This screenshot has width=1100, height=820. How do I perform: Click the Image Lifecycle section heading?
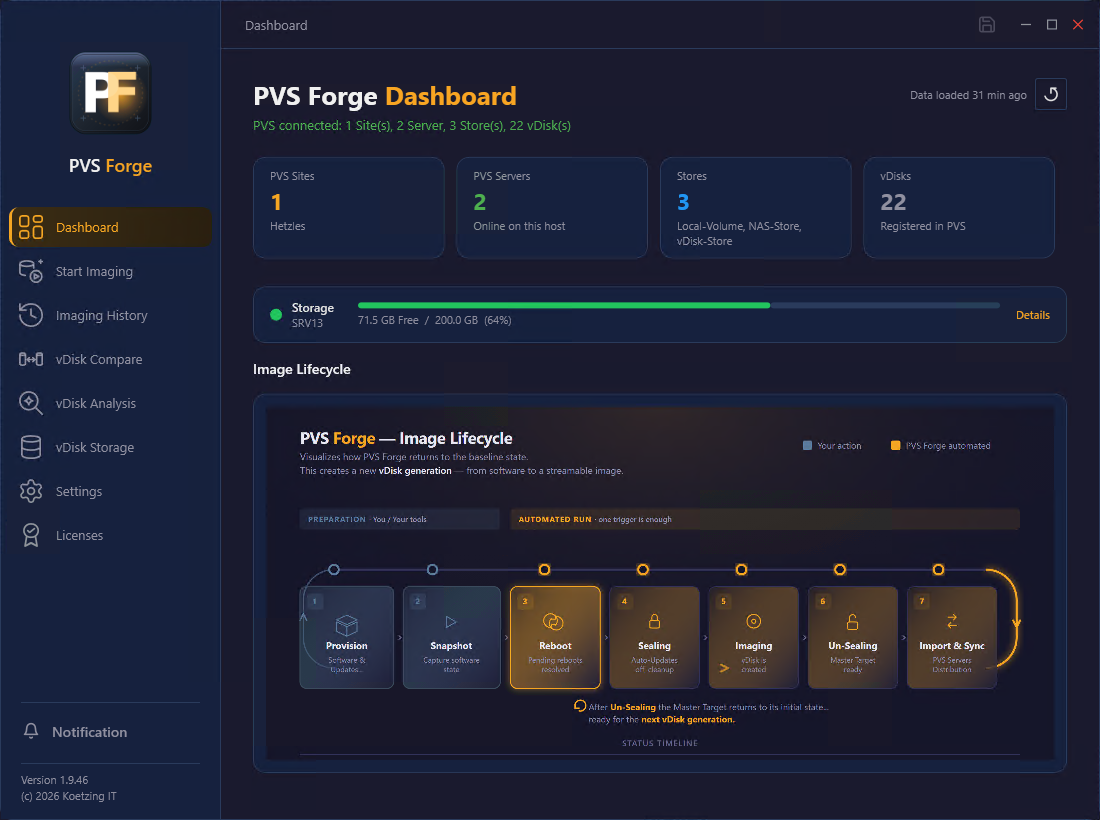coord(302,370)
